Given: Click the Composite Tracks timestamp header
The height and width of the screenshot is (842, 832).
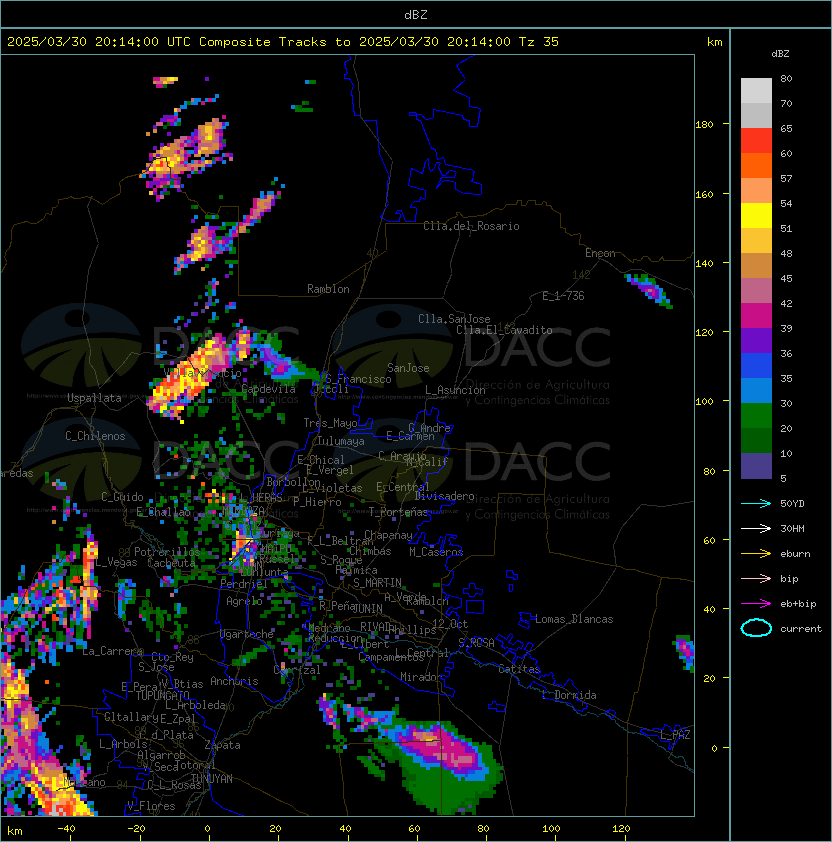Looking at the screenshot, I should (283, 42).
